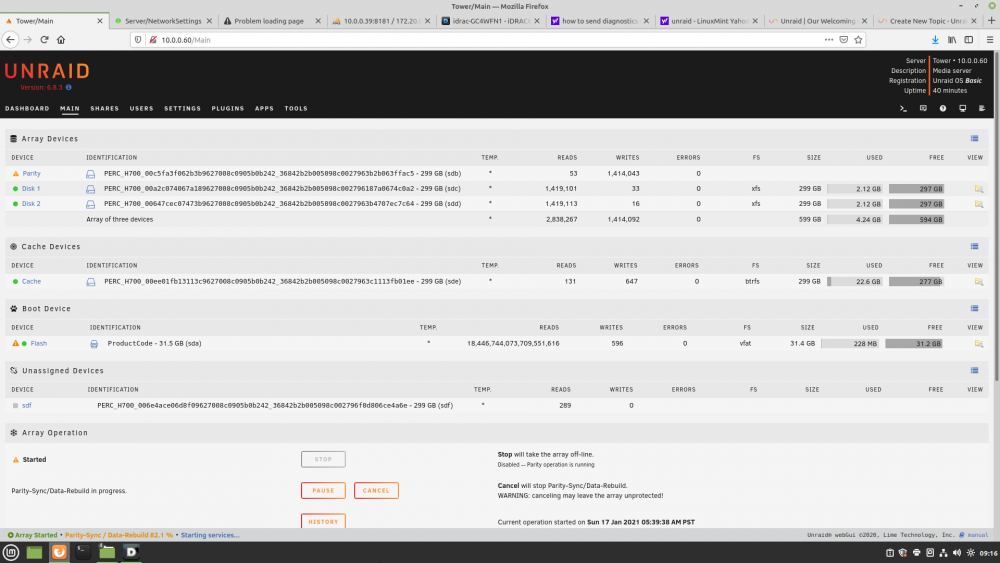Click the Unraid logo
Image resolution: width=1000 pixels, height=563 pixels.
(x=47, y=71)
